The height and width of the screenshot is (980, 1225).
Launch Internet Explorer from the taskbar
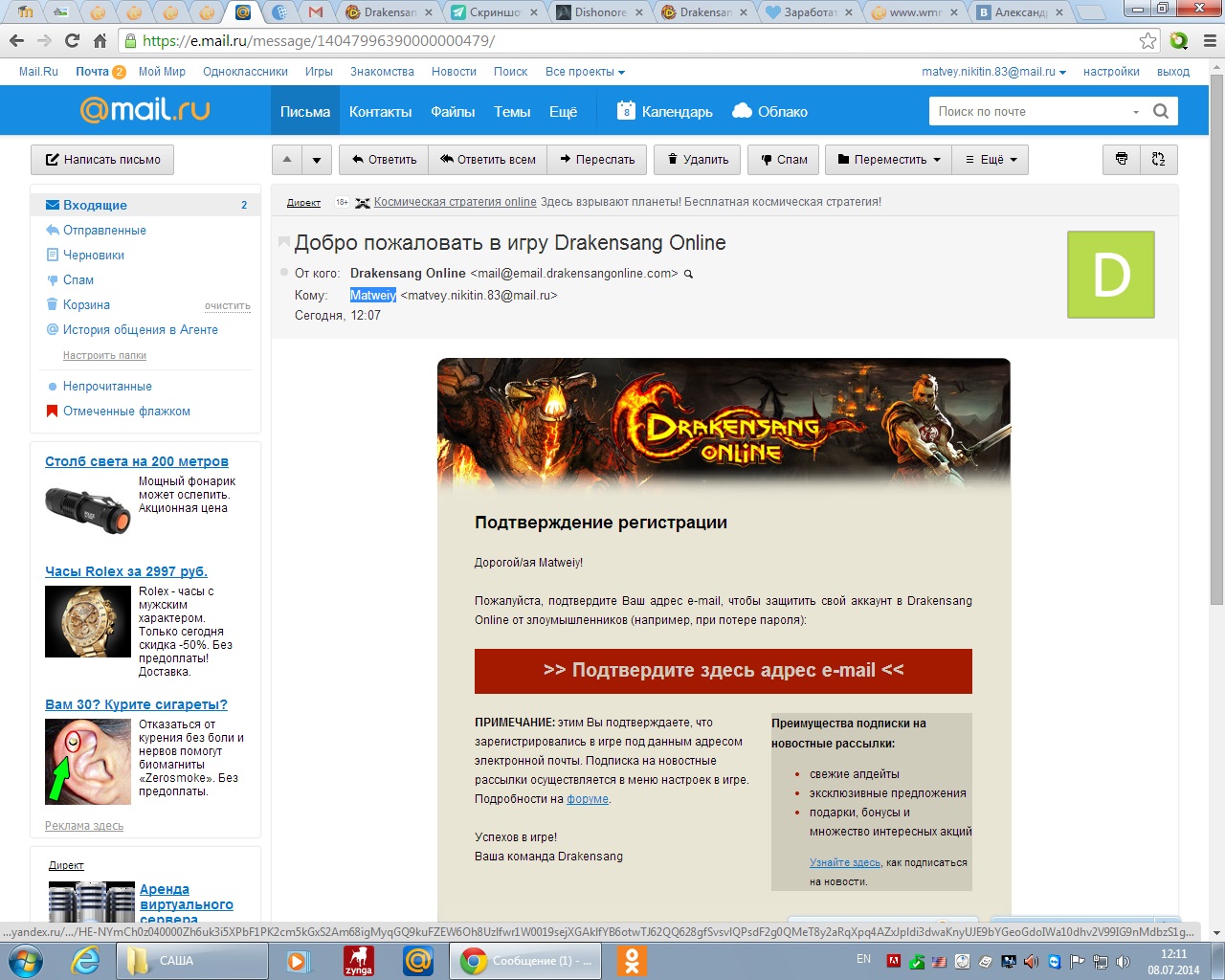[86, 961]
